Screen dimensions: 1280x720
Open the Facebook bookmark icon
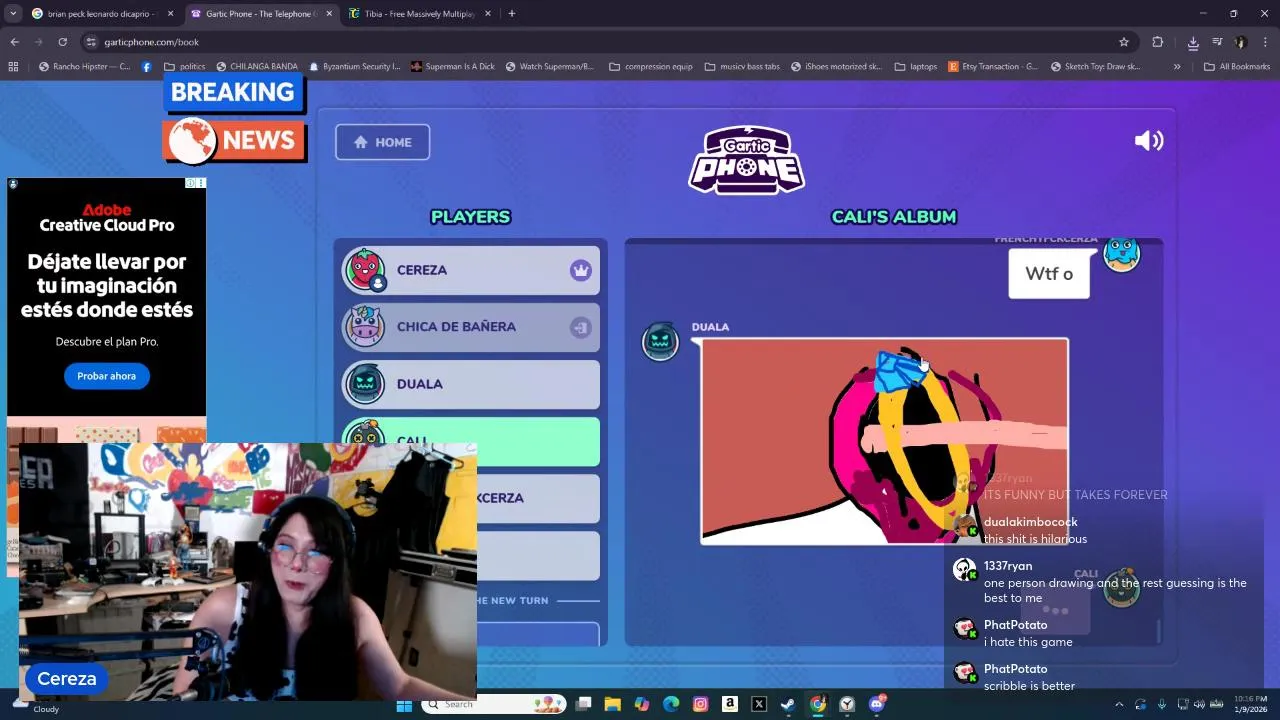pos(147,67)
